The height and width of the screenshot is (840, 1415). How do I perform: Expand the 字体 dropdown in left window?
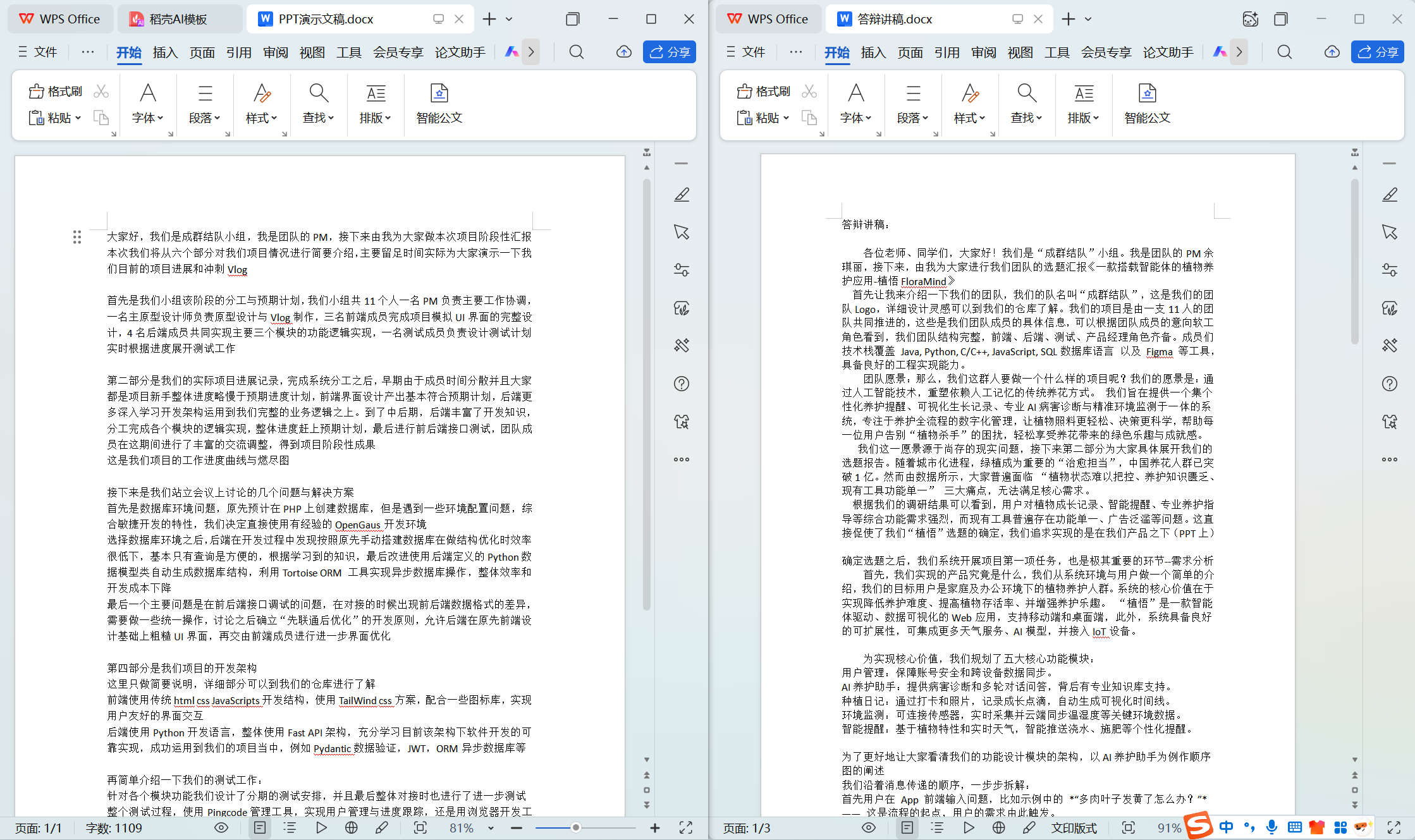(x=148, y=118)
